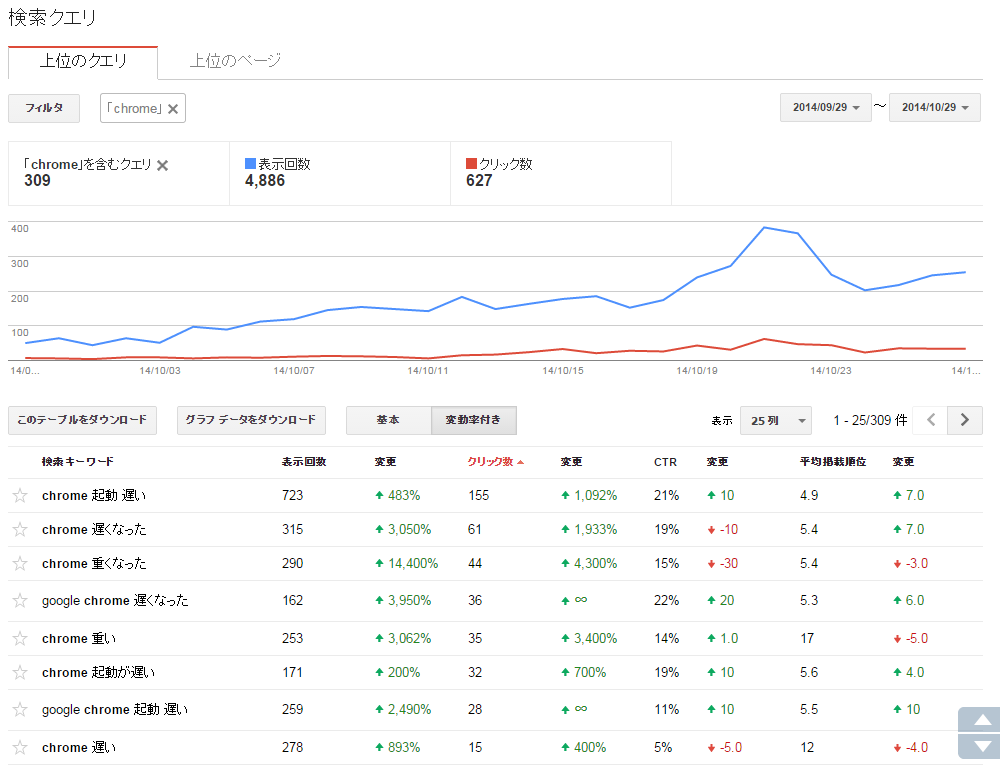Viewport: 1000px width, 767px height.
Task: Go to next page of results arrow
Action: [x=964, y=420]
